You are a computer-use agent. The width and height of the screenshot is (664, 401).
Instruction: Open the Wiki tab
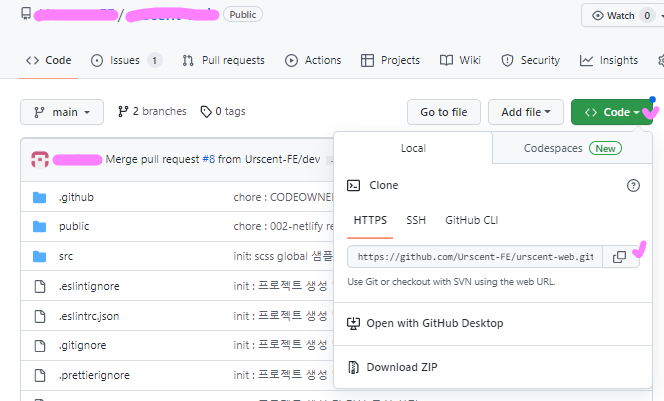tap(460, 61)
